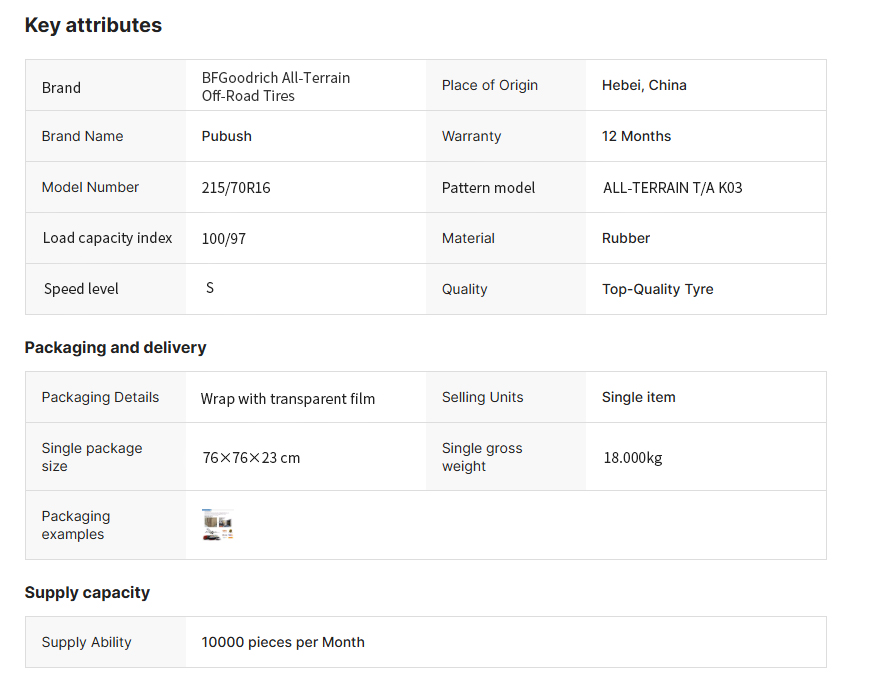The image size is (869, 683).
Task: Select the 76×76×23 cm package size
Action: (251, 458)
